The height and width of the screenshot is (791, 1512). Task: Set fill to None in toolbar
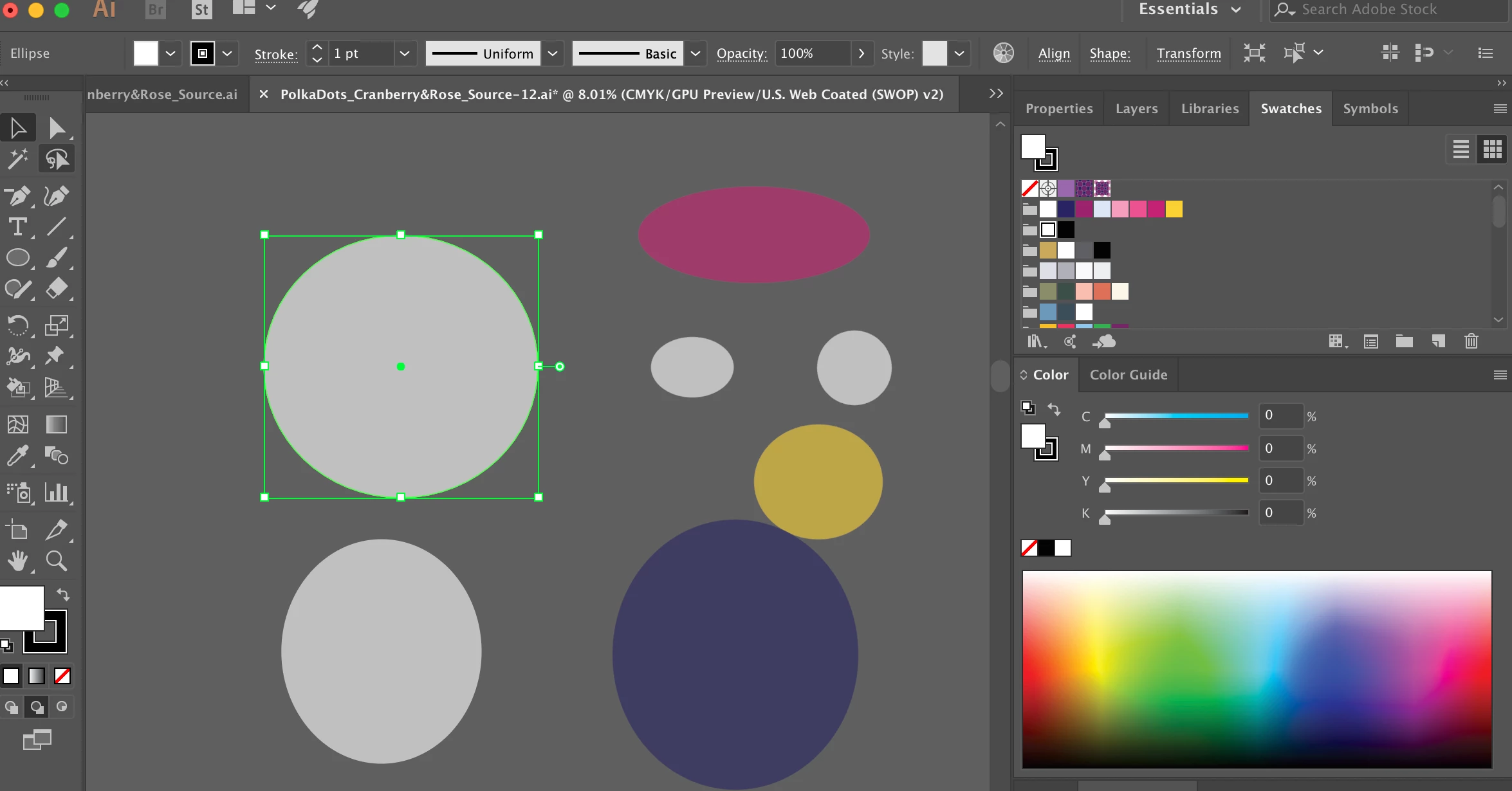click(62, 676)
